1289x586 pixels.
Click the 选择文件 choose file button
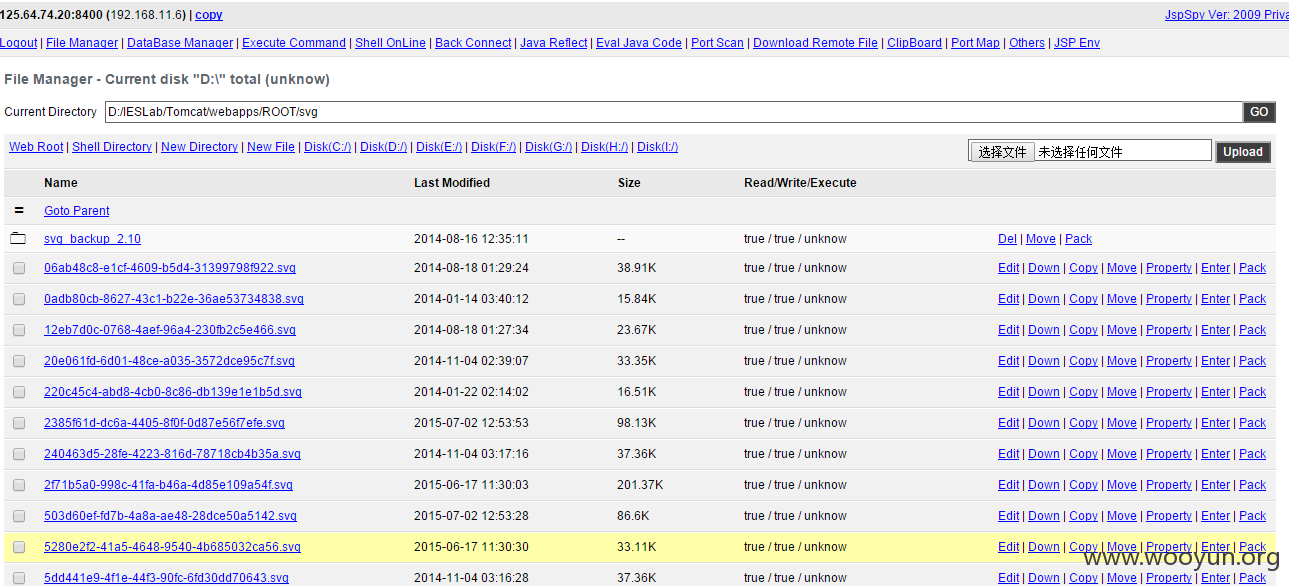[x=1002, y=152]
